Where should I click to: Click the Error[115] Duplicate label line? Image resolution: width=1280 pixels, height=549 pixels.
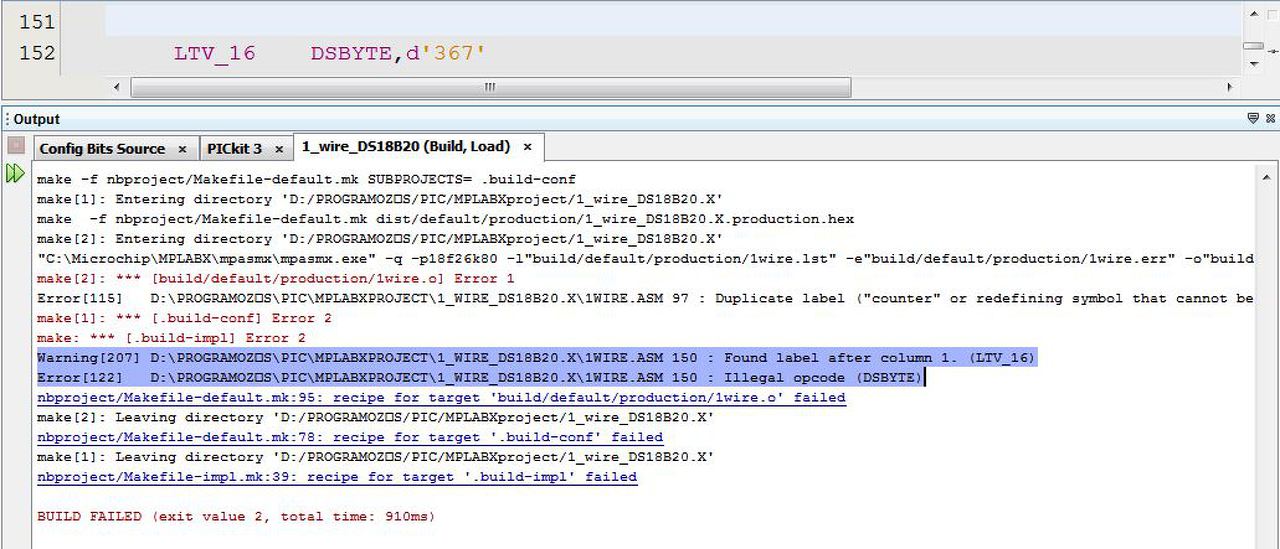[x=645, y=298]
